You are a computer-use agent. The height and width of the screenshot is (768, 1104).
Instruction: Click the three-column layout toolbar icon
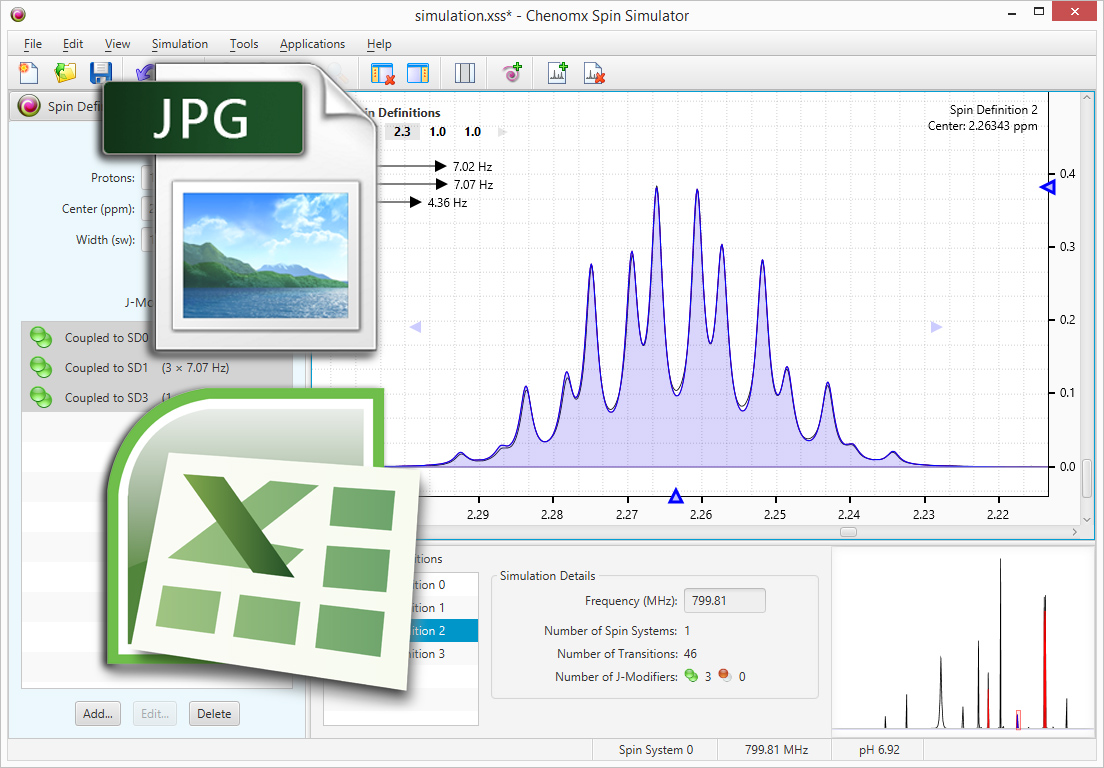(465, 73)
